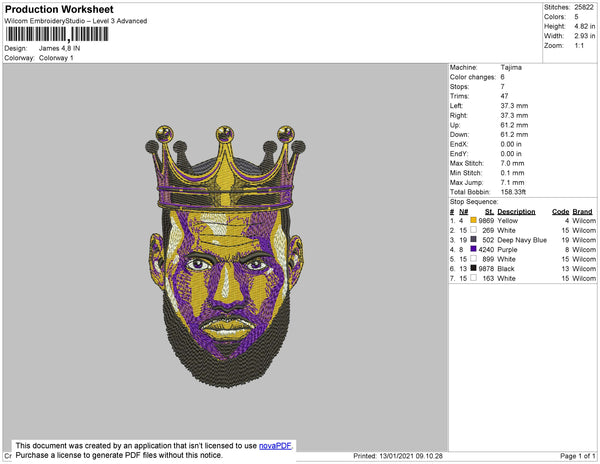Click the printed date '13/01/2021 09.10.28'
Screen dimensions: 600x464
[x=411, y=456]
